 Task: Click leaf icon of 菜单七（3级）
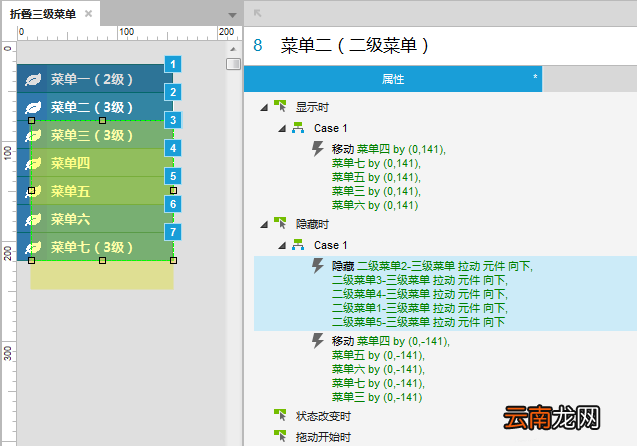[x=33, y=247]
